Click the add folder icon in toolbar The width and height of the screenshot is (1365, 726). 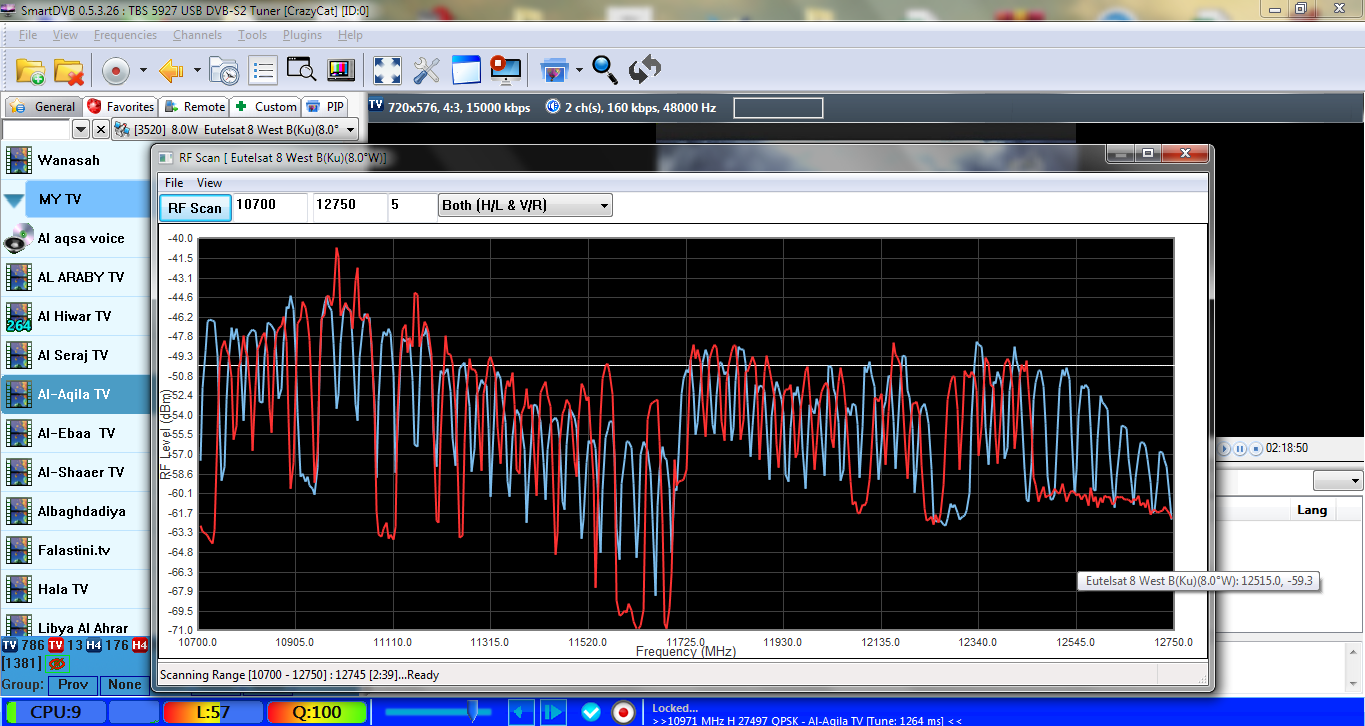pos(30,71)
